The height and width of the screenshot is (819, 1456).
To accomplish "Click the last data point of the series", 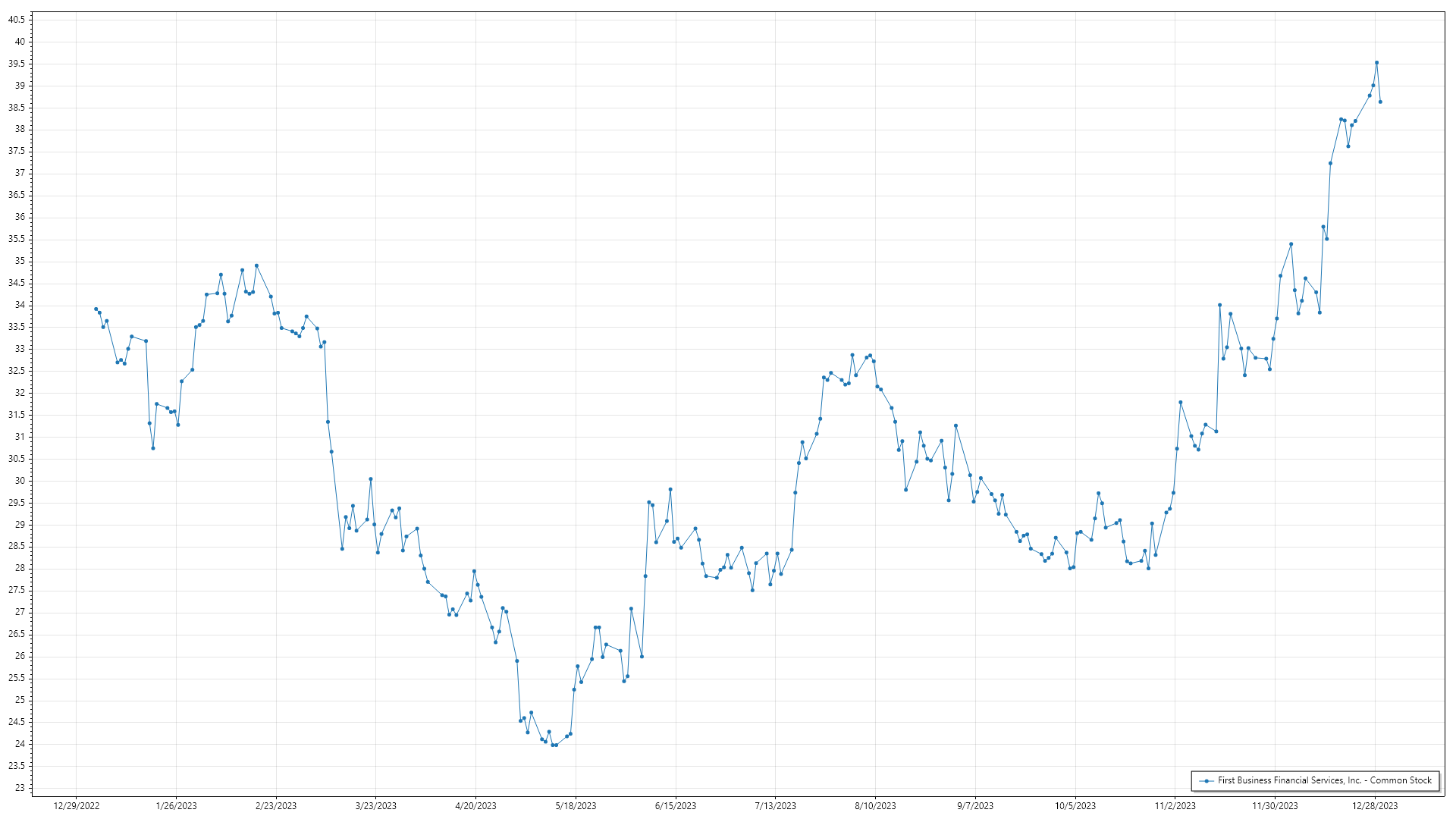I will tap(1380, 102).
